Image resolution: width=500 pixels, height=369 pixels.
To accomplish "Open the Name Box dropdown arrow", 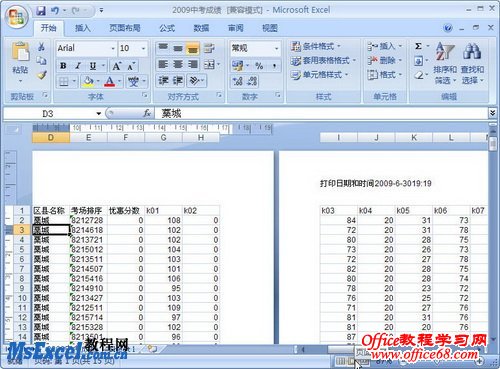I will pyautogui.click(x=98, y=114).
